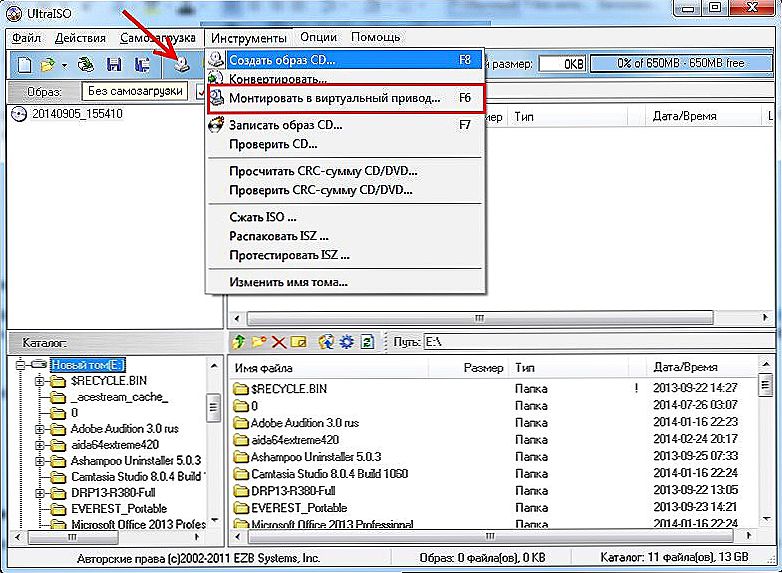Image resolution: width=782 pixels, height=573 pixels.
Task: Sort lower list by Дата/Время header
Action: point(685,368)
